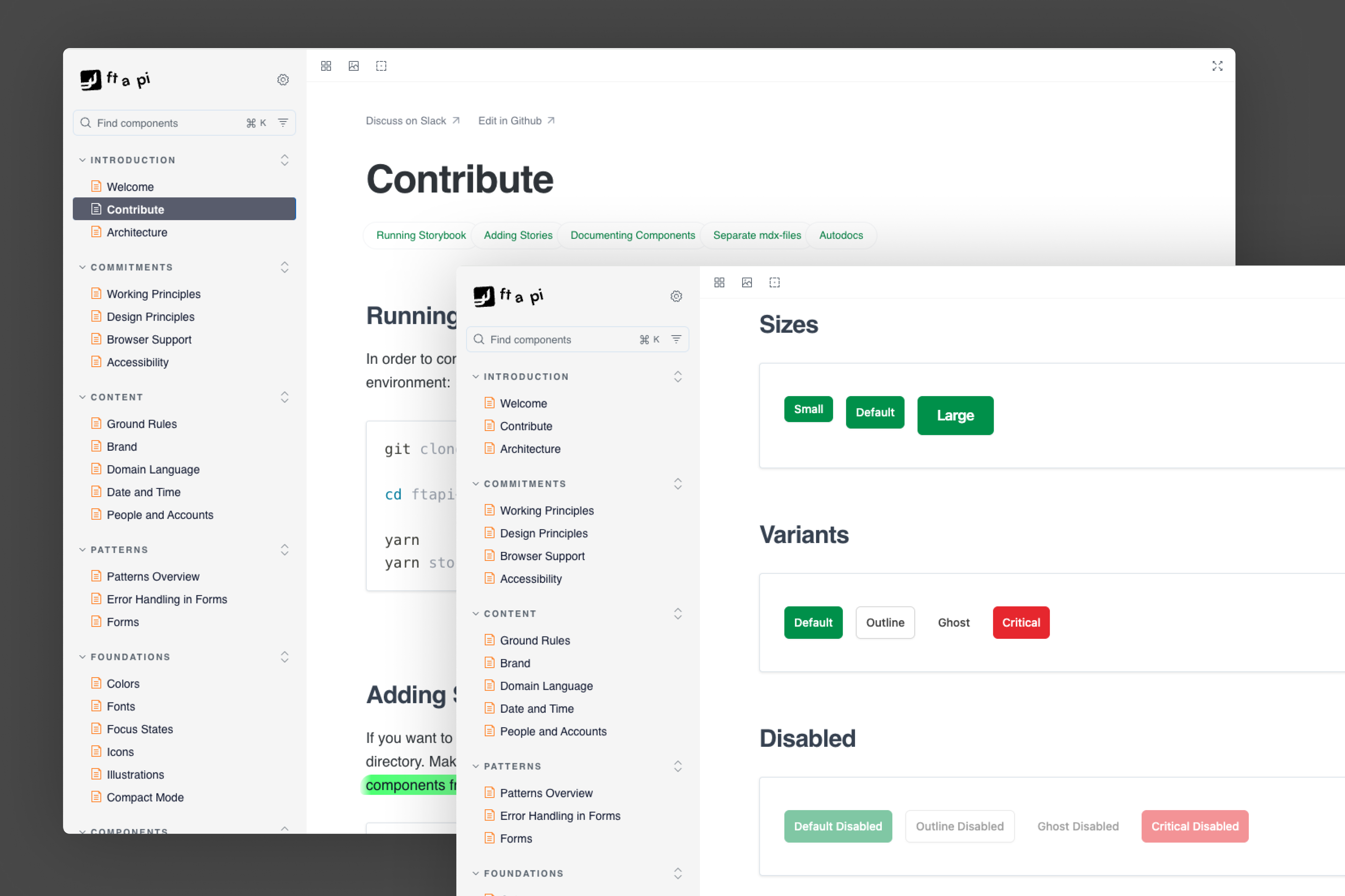Open Discuss on Slack
Image resolution: width=1345 pixels, height=896 pixels.
[x=406, y=121]
